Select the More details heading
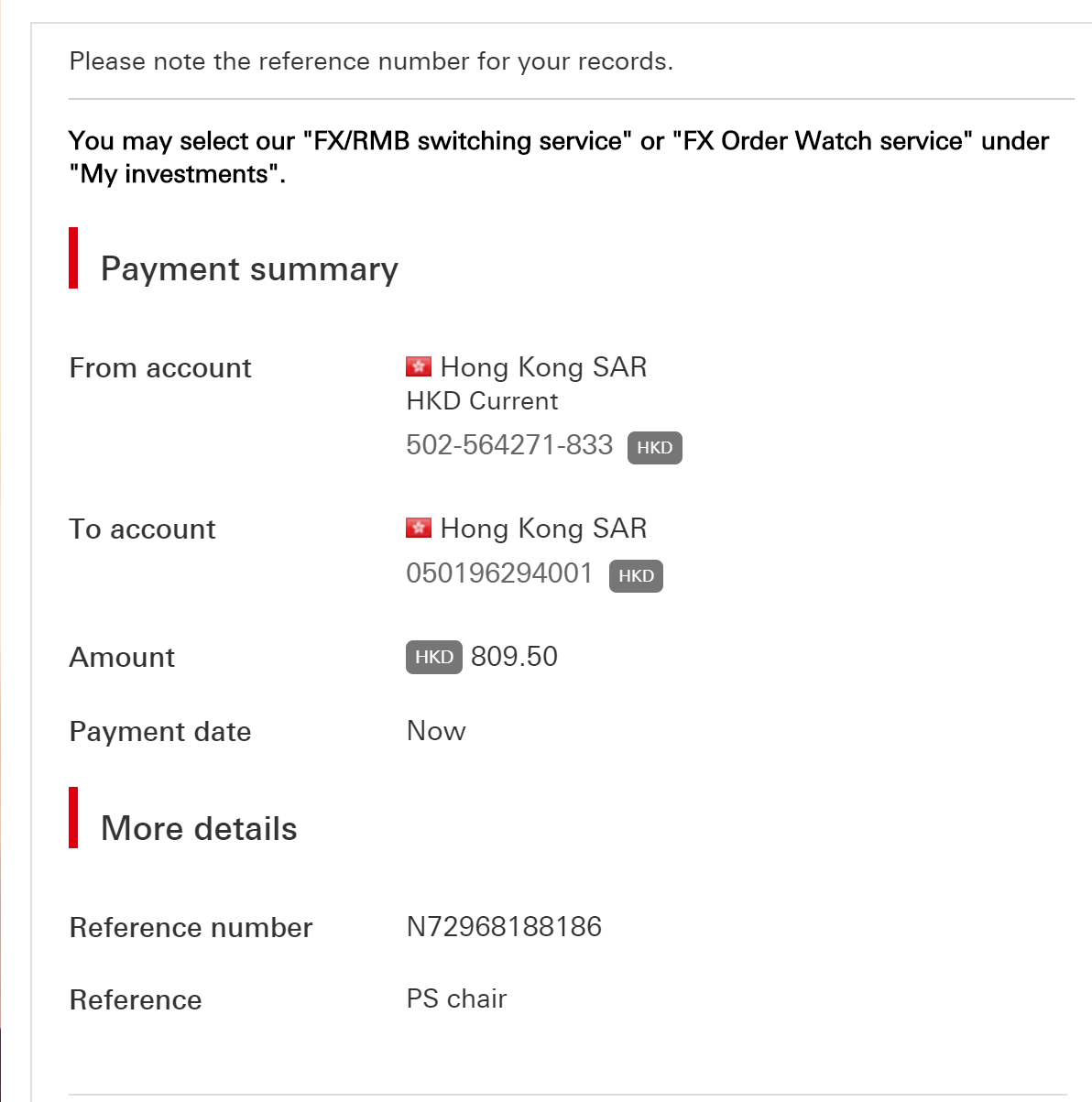Viewport: 1092px width, 1102px height. (x=199, y=828)
